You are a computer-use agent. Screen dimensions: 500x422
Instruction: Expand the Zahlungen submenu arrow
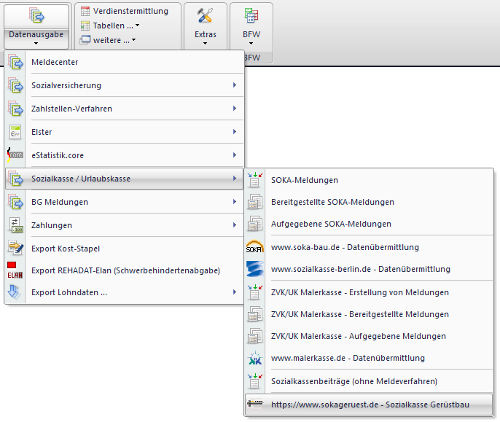tap(235, 225)
